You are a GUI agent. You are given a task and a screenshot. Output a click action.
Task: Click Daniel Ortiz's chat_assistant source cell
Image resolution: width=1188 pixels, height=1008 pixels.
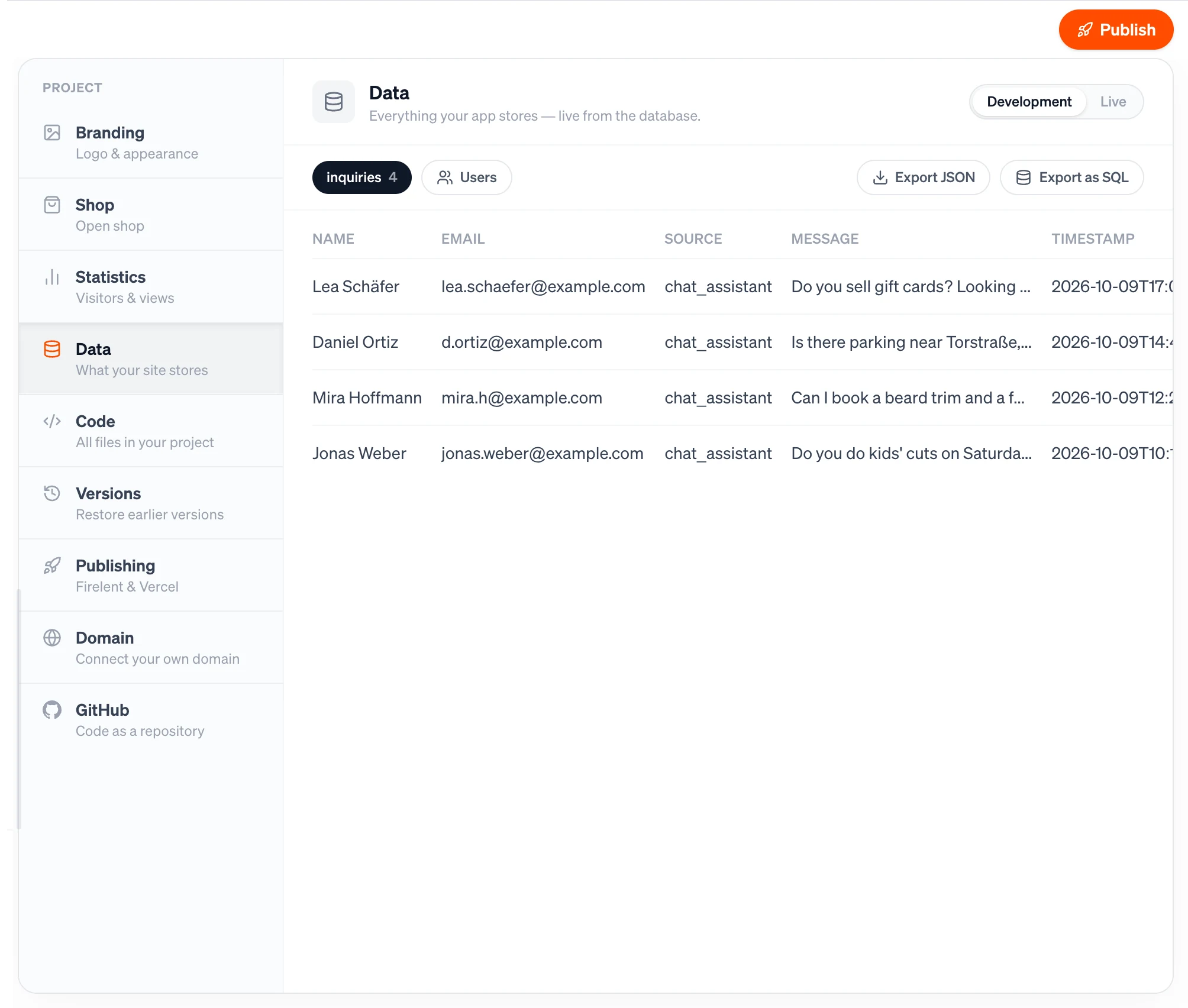pyautogui.click(x=718, y=343)
